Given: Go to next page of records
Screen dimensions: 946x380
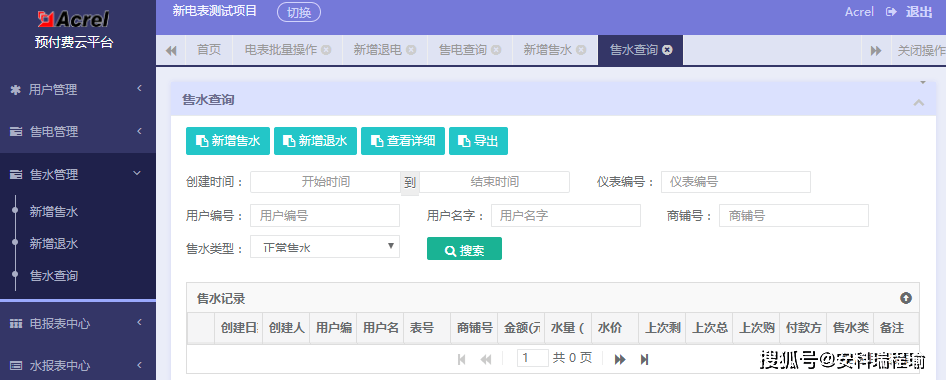Looking at the screenshot, I should point(620,359).
